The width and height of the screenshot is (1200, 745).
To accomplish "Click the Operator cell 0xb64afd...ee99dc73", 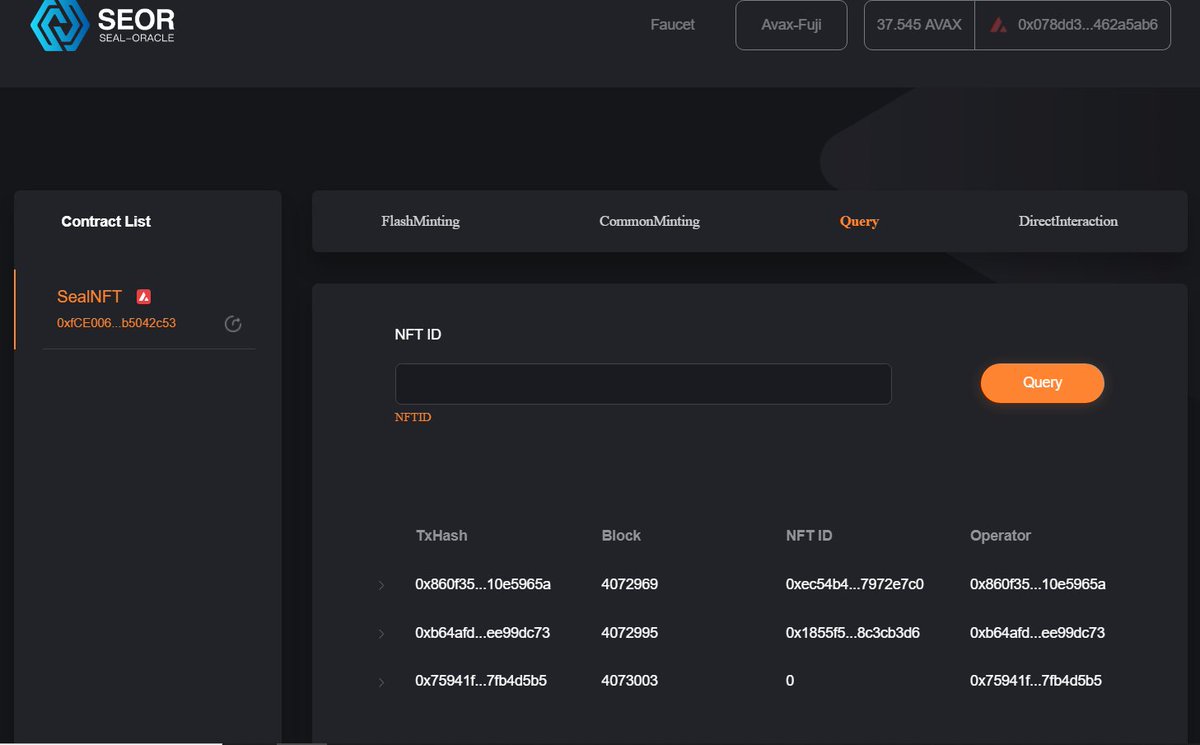I will click(1038, 633).
